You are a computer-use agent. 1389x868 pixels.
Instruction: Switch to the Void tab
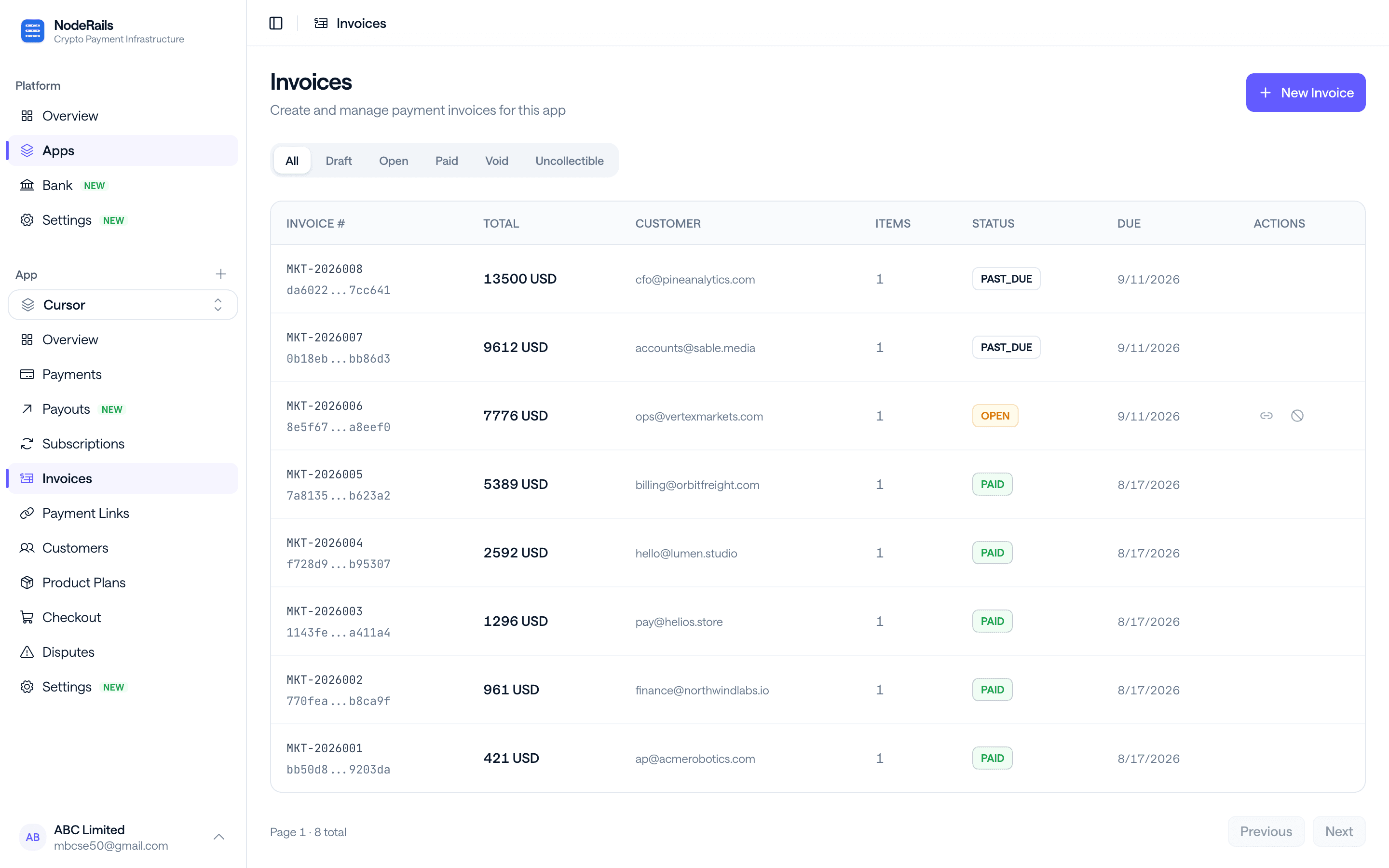pos(496,161)
